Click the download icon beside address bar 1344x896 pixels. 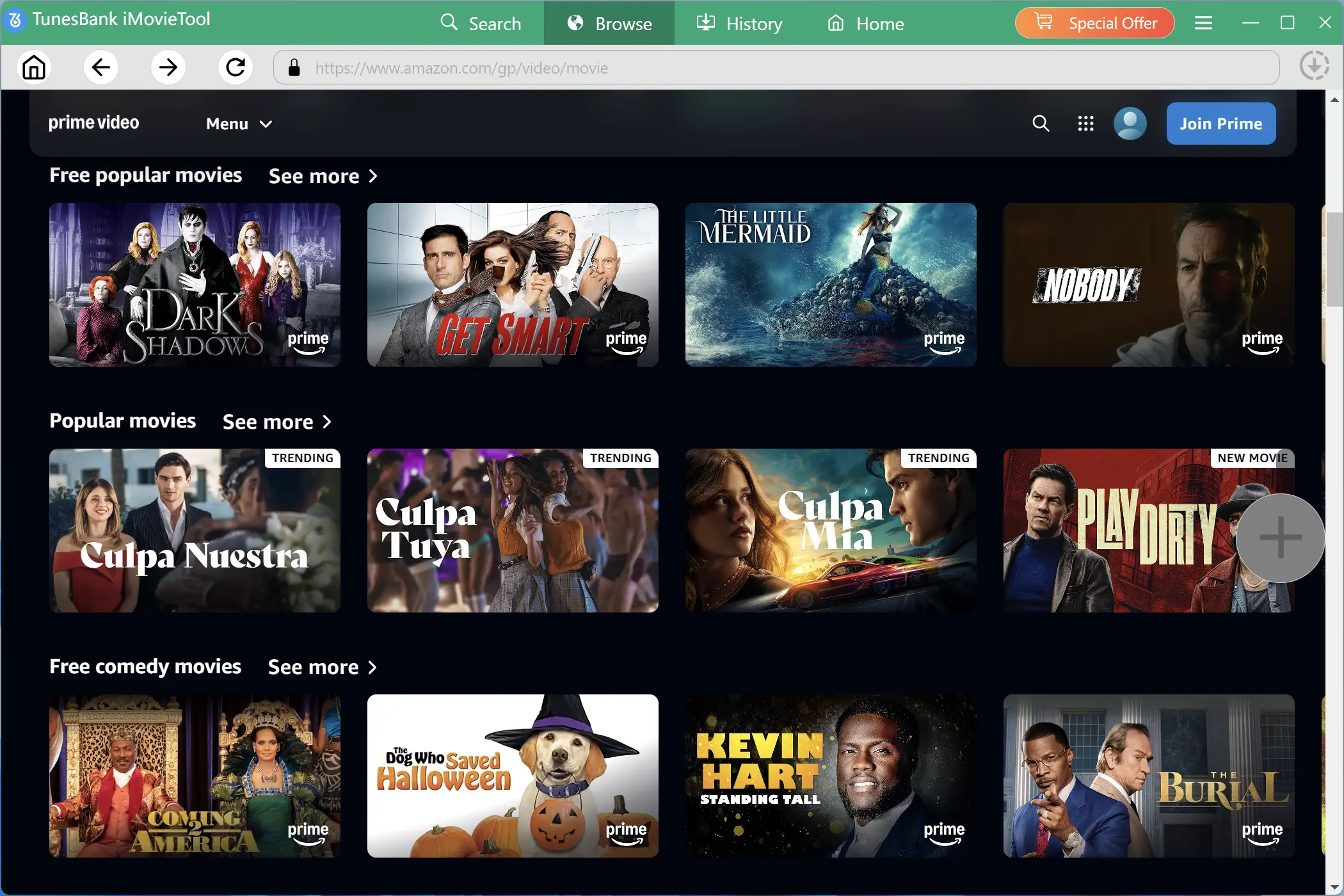(x=1314, y=67)
